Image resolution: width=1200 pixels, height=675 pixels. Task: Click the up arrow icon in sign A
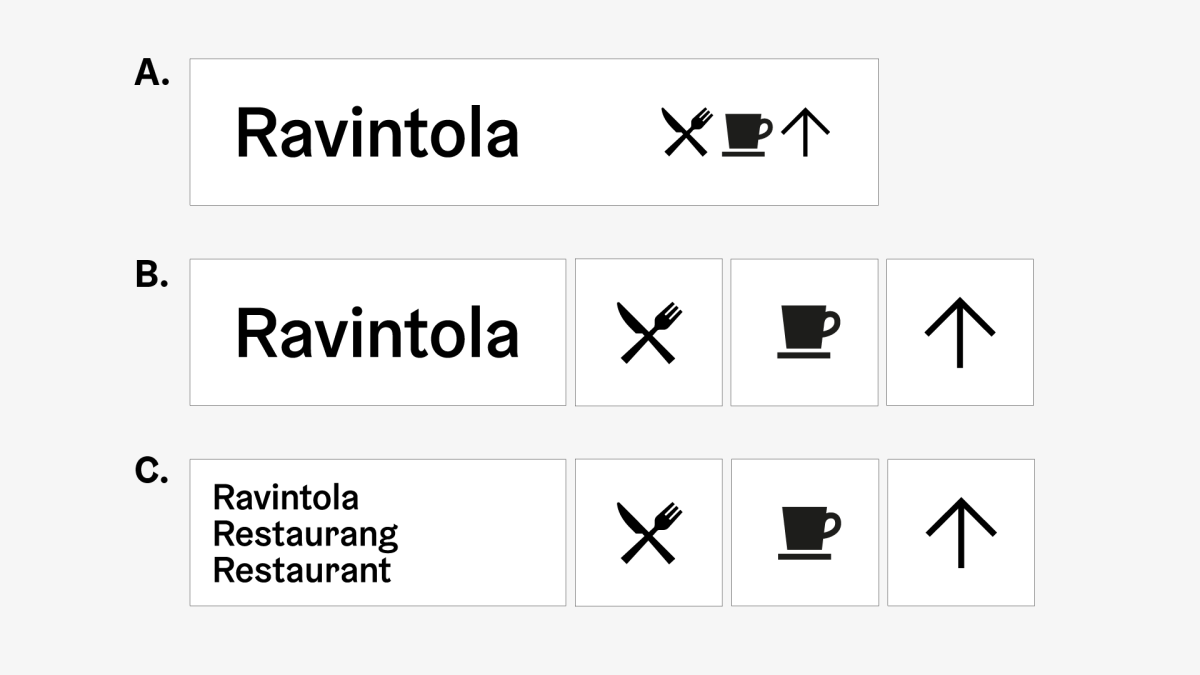(806, 133)
